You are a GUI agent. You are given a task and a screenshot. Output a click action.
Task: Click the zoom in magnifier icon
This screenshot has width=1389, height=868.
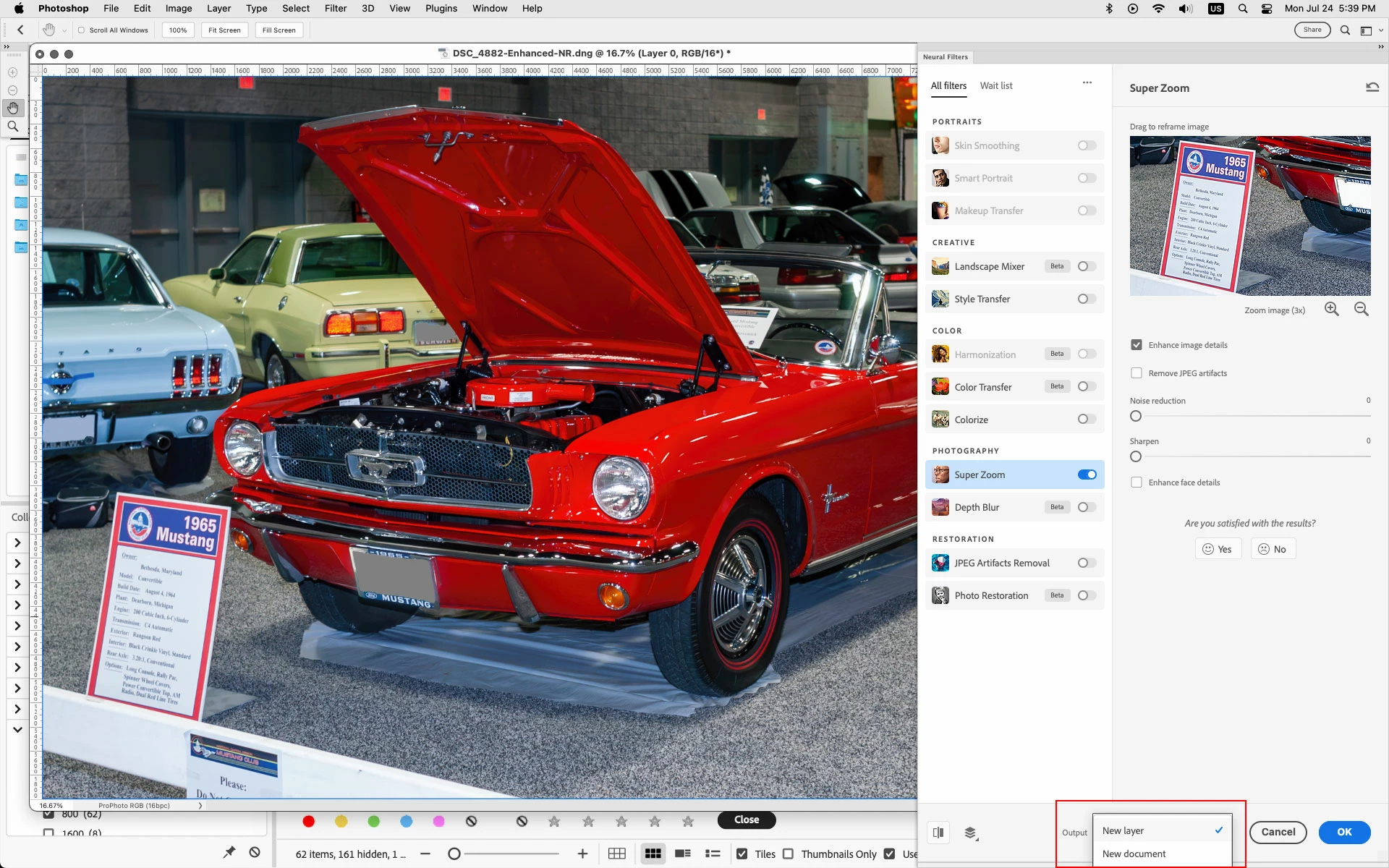(1331, 309)
